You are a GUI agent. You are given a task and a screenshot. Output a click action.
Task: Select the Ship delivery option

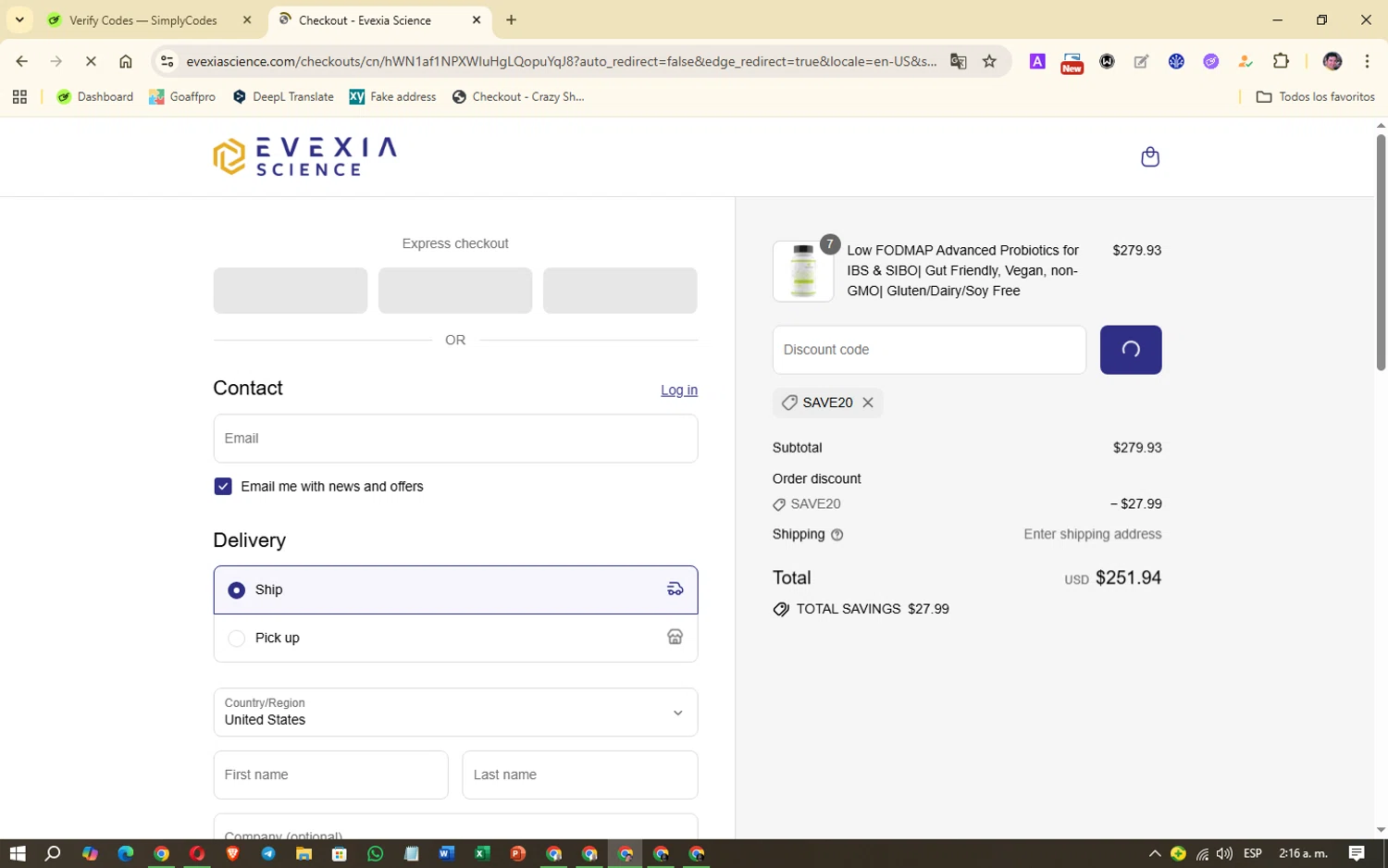tap(455, 590)
